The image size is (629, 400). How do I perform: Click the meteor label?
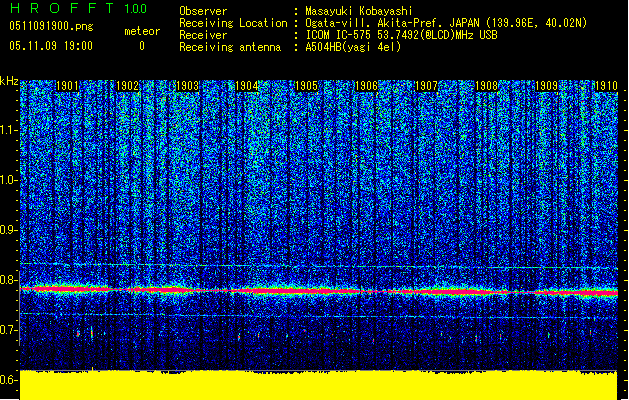click(142, 31)
